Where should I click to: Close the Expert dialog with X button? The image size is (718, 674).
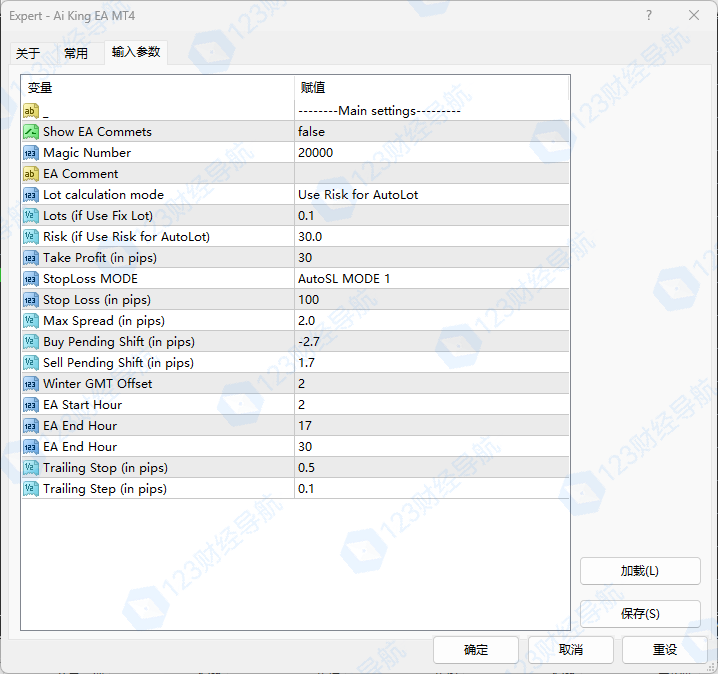tap(694, 16)
